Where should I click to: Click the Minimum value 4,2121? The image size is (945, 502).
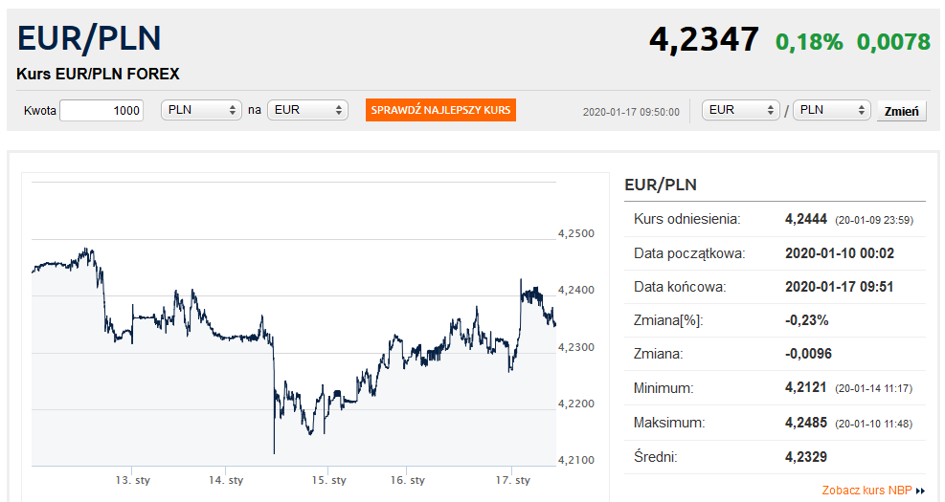[806, 387]
